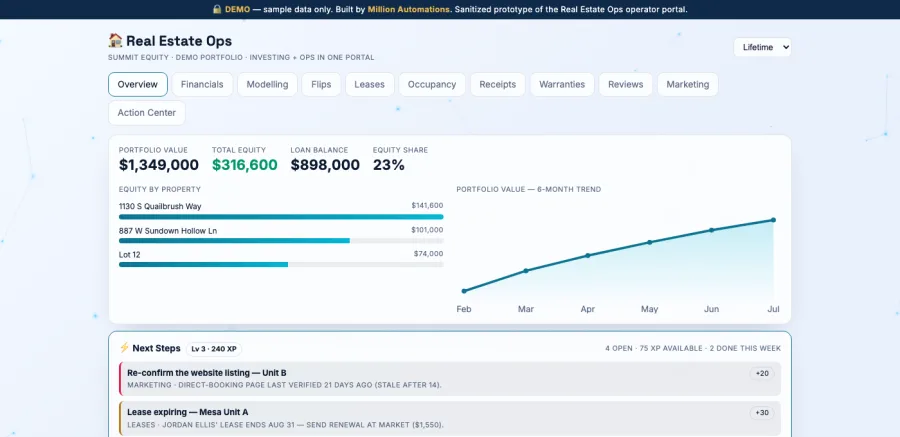Click the +30 XP badge
The height and width of the screenshot is (437, 900).
(762, 413)
